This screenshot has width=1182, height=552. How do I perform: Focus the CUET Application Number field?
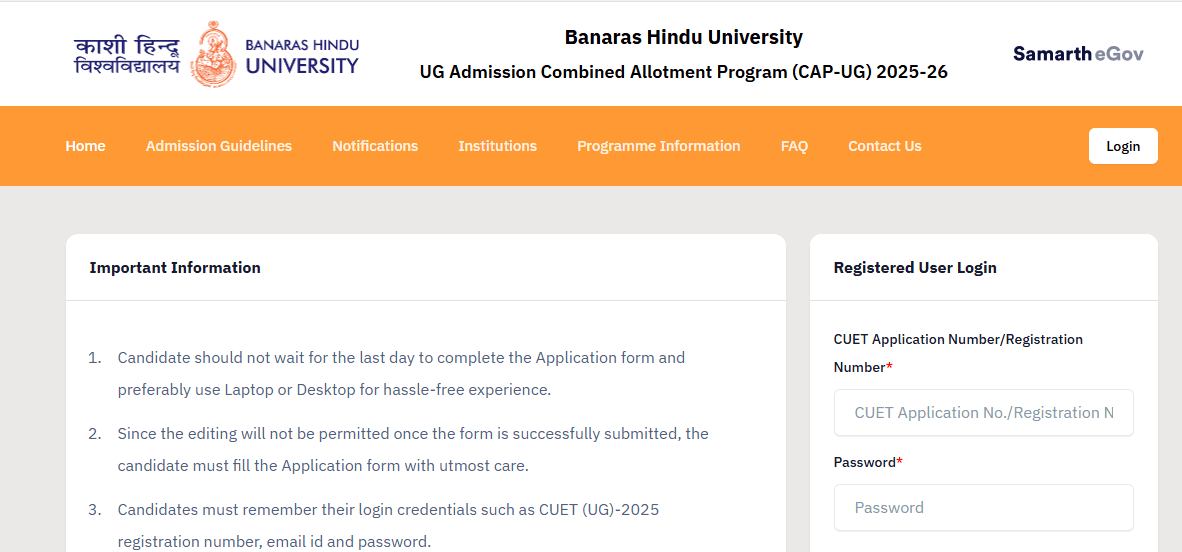[984, 412]
